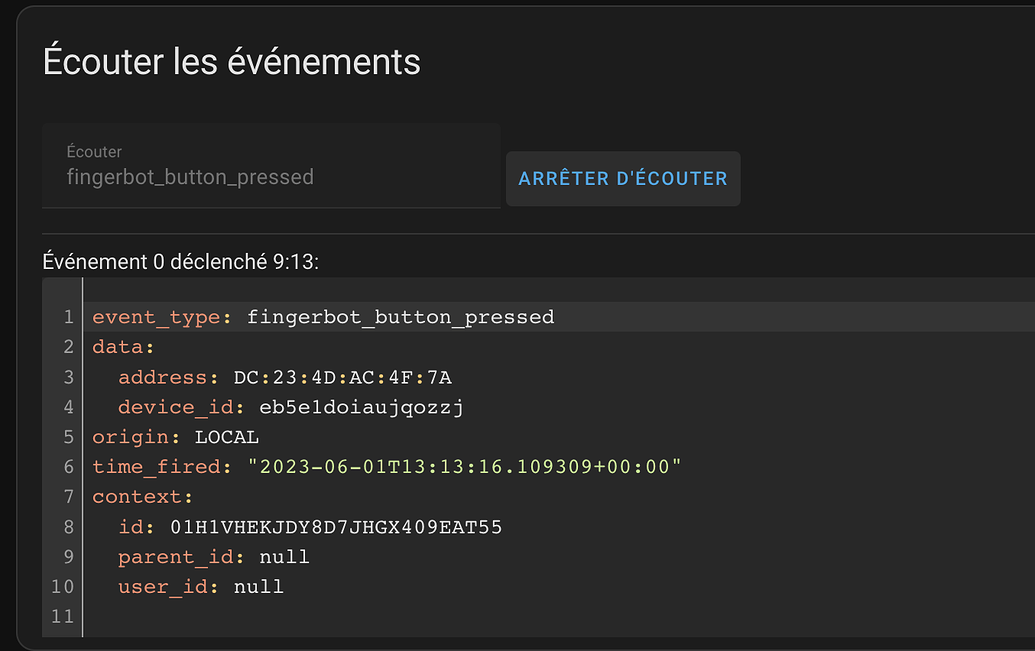
Task: Click the event_type line in the YAML output
Action: click(x=320, y=317)
